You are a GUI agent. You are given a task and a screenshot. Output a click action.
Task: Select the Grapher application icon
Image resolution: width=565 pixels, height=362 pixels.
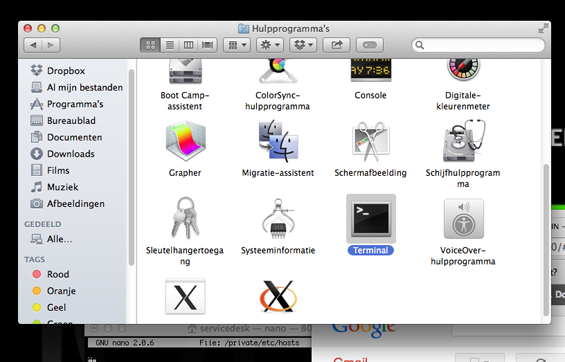(x=185, y=141)
